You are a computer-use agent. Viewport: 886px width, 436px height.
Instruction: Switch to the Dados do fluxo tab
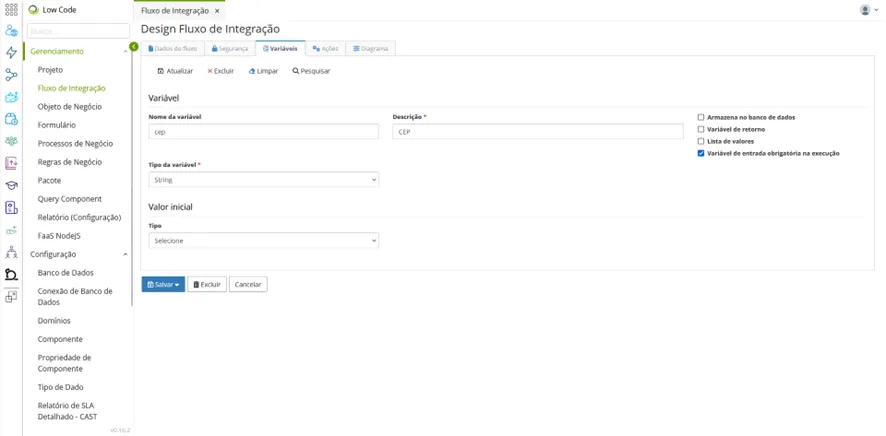172,49
